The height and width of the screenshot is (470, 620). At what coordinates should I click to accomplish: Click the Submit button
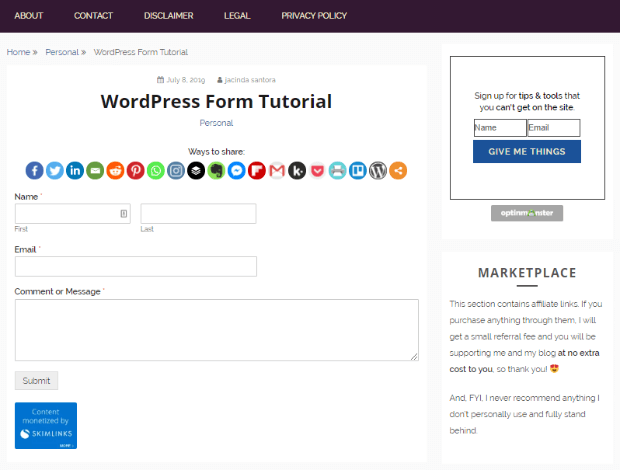click(x=36, y=380)
